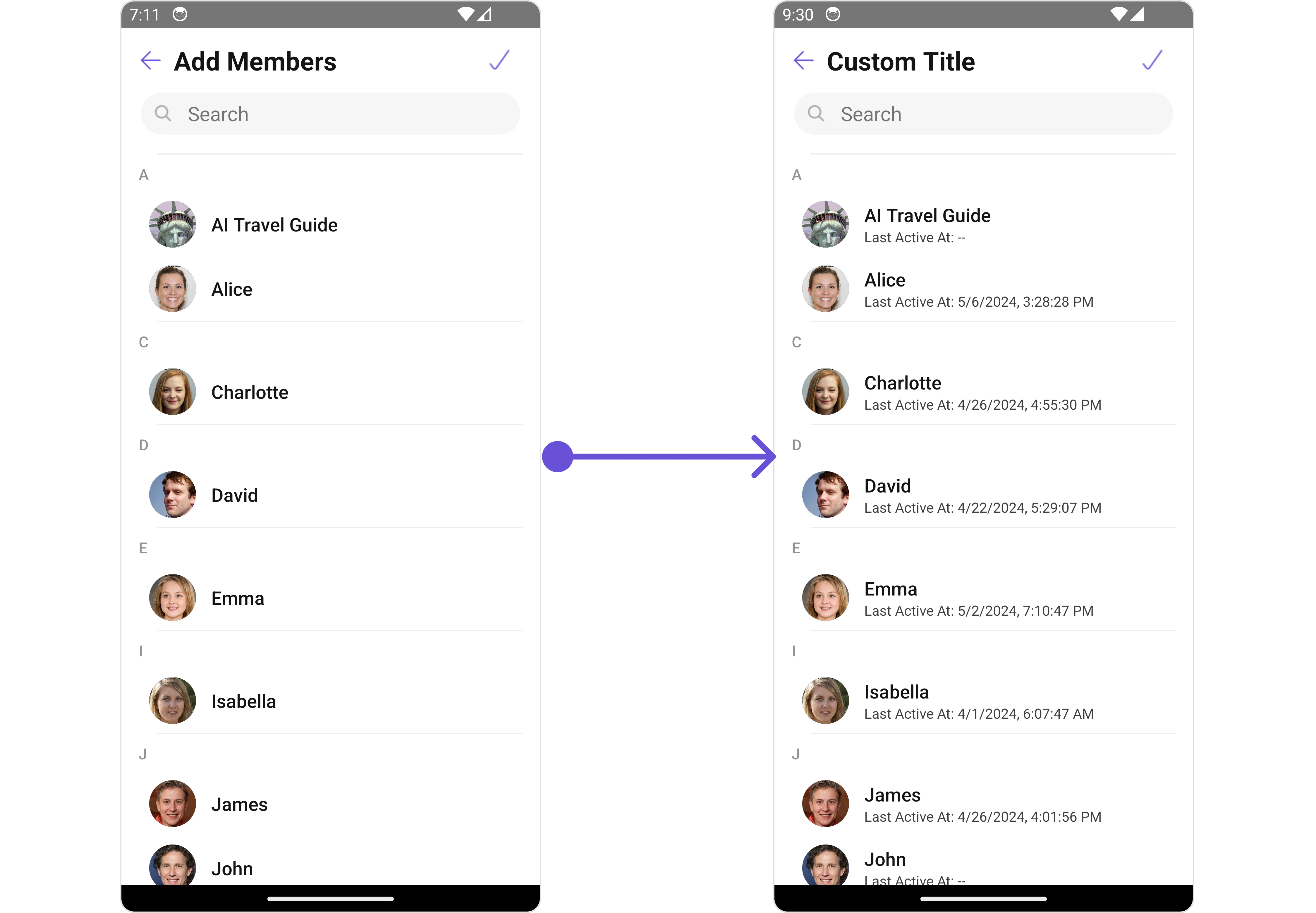Select AI Travel Guide with Last Active subtitle

[x=983, y=224]
